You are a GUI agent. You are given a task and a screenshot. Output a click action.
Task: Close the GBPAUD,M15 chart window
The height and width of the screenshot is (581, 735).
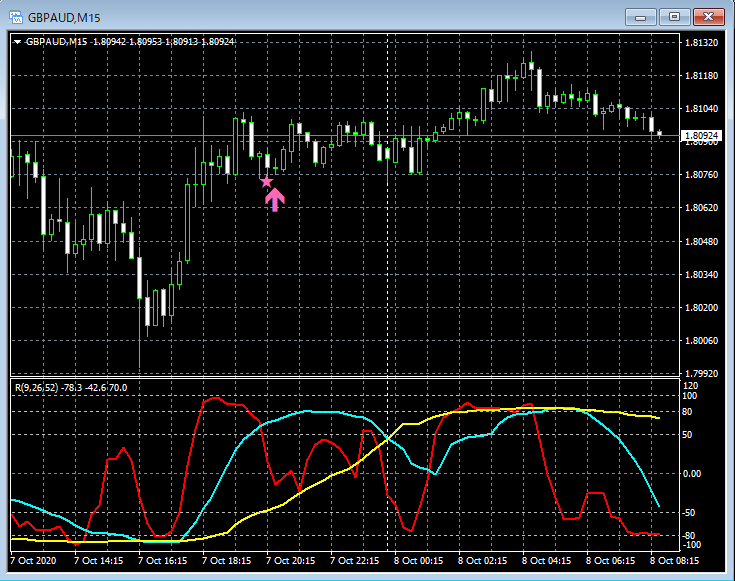point(709,17)
